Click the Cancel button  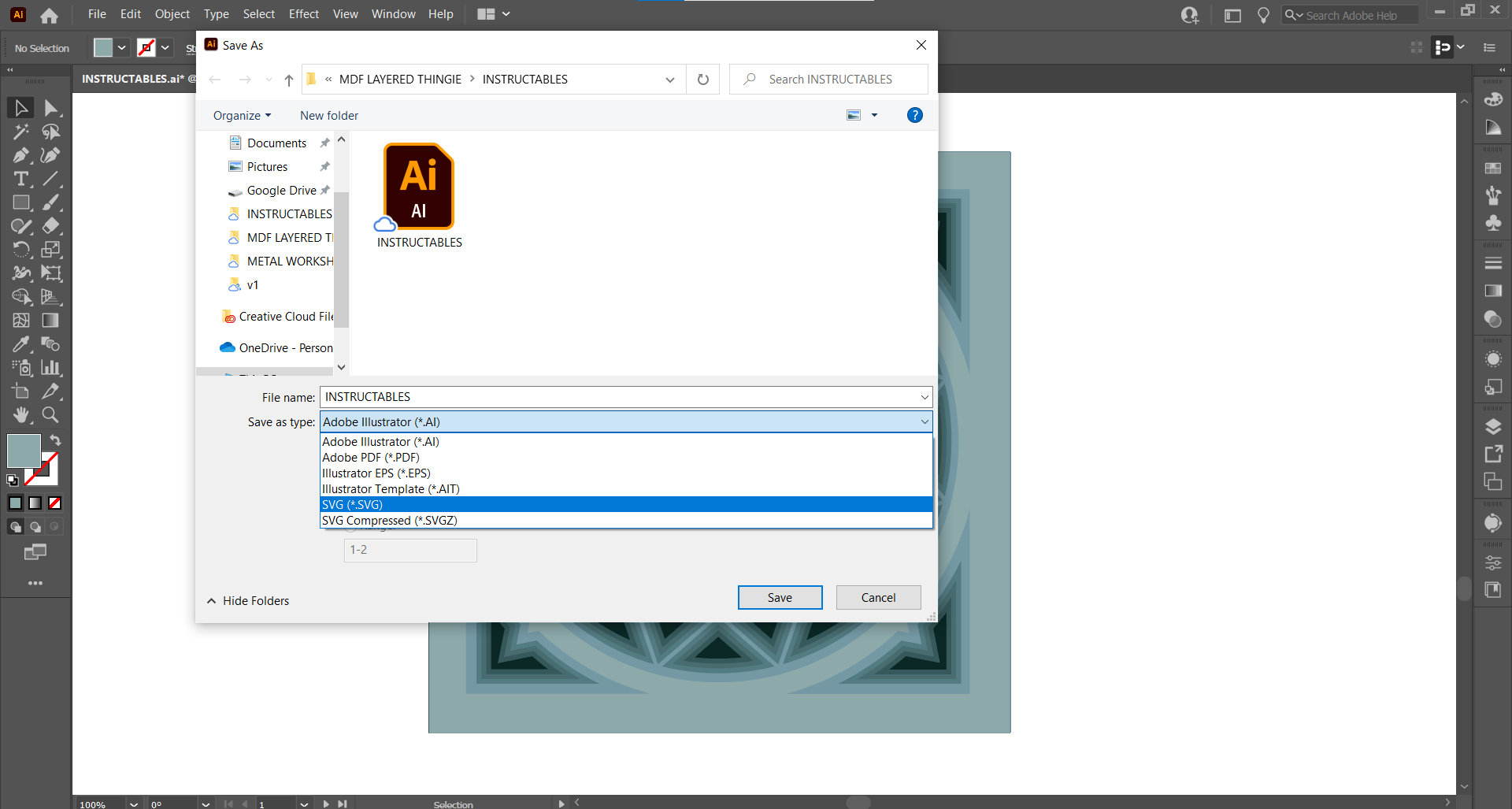click(878, 598)
